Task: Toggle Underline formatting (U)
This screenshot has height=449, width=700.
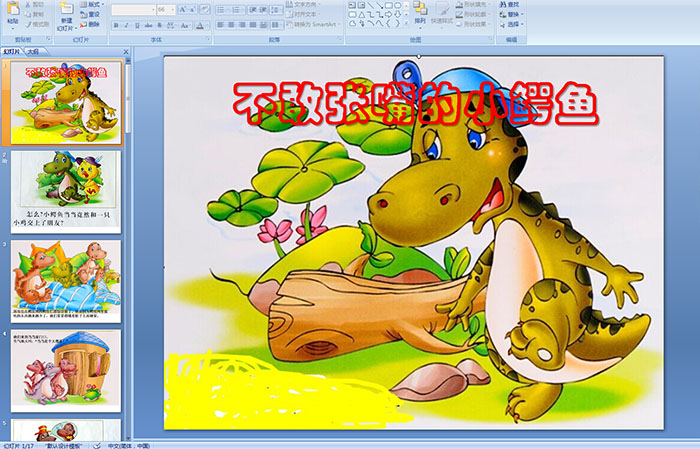Action: pyautogui.click(x=137, y=25)
